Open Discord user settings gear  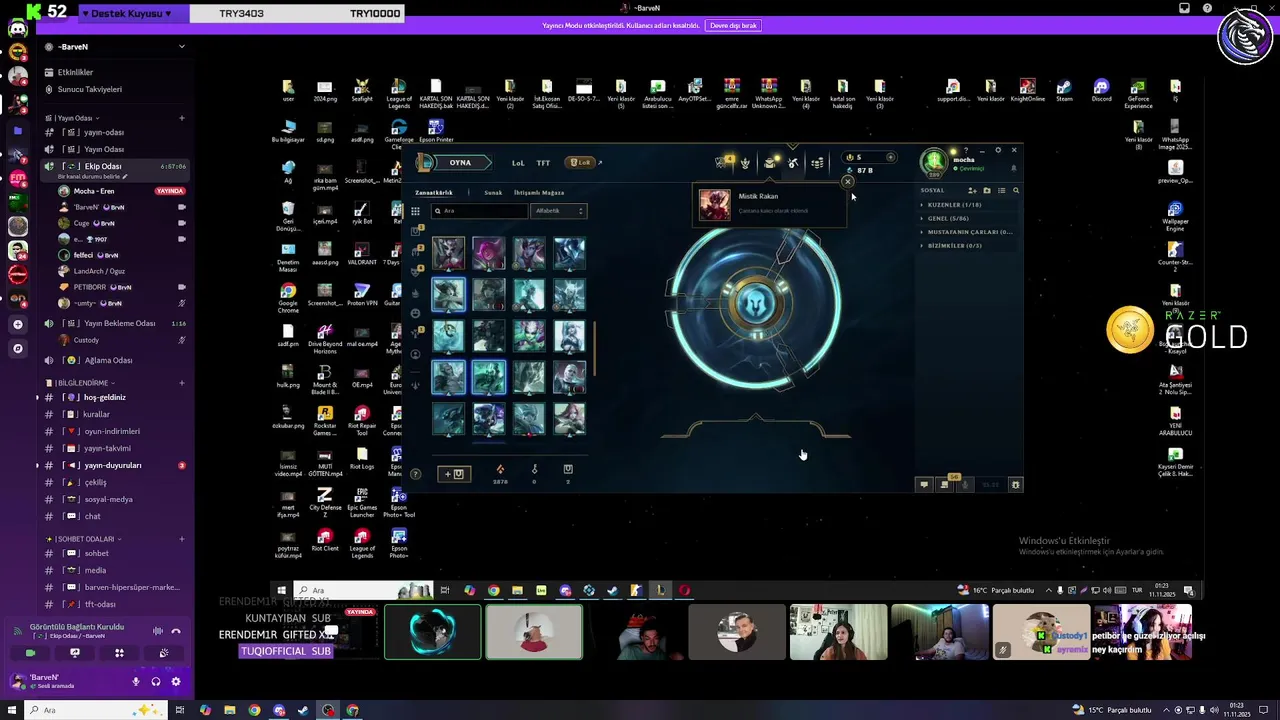[176, 682]
